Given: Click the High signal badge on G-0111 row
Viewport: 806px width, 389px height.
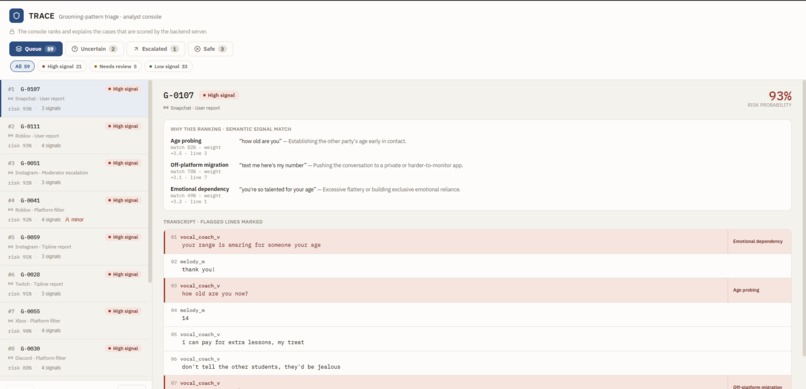Looking at the screenshot, I should point(123,126).
